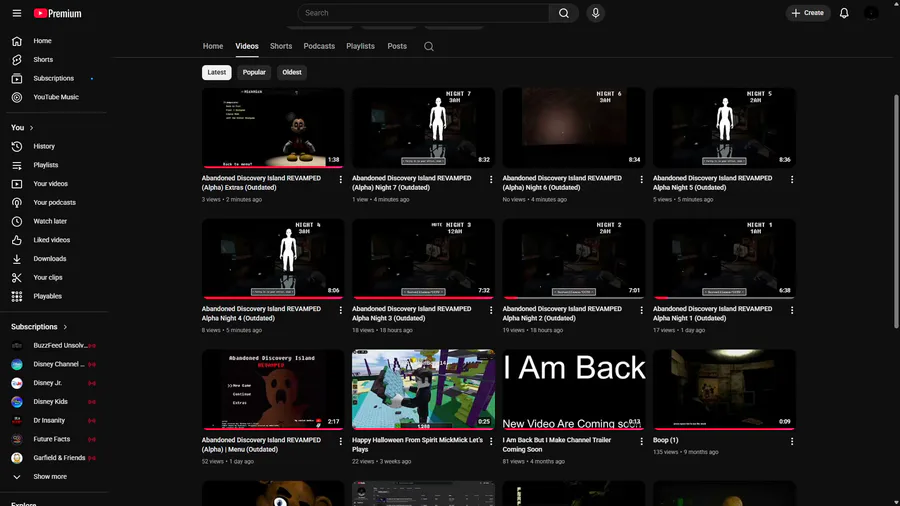
Task: Open options menu for Boop (1) video
Action: click(x=792, y=442)
